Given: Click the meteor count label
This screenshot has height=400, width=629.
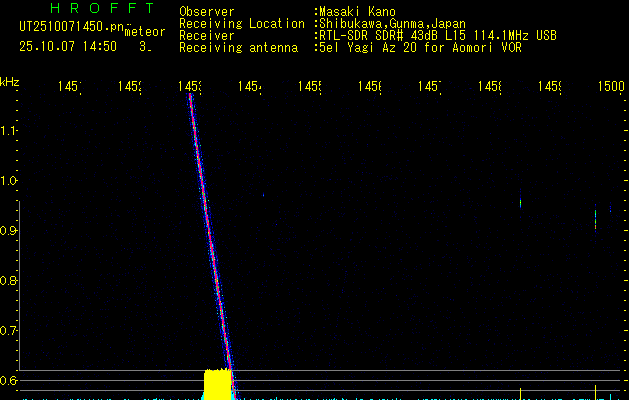Looking at the screenshot, I should 145,32.
